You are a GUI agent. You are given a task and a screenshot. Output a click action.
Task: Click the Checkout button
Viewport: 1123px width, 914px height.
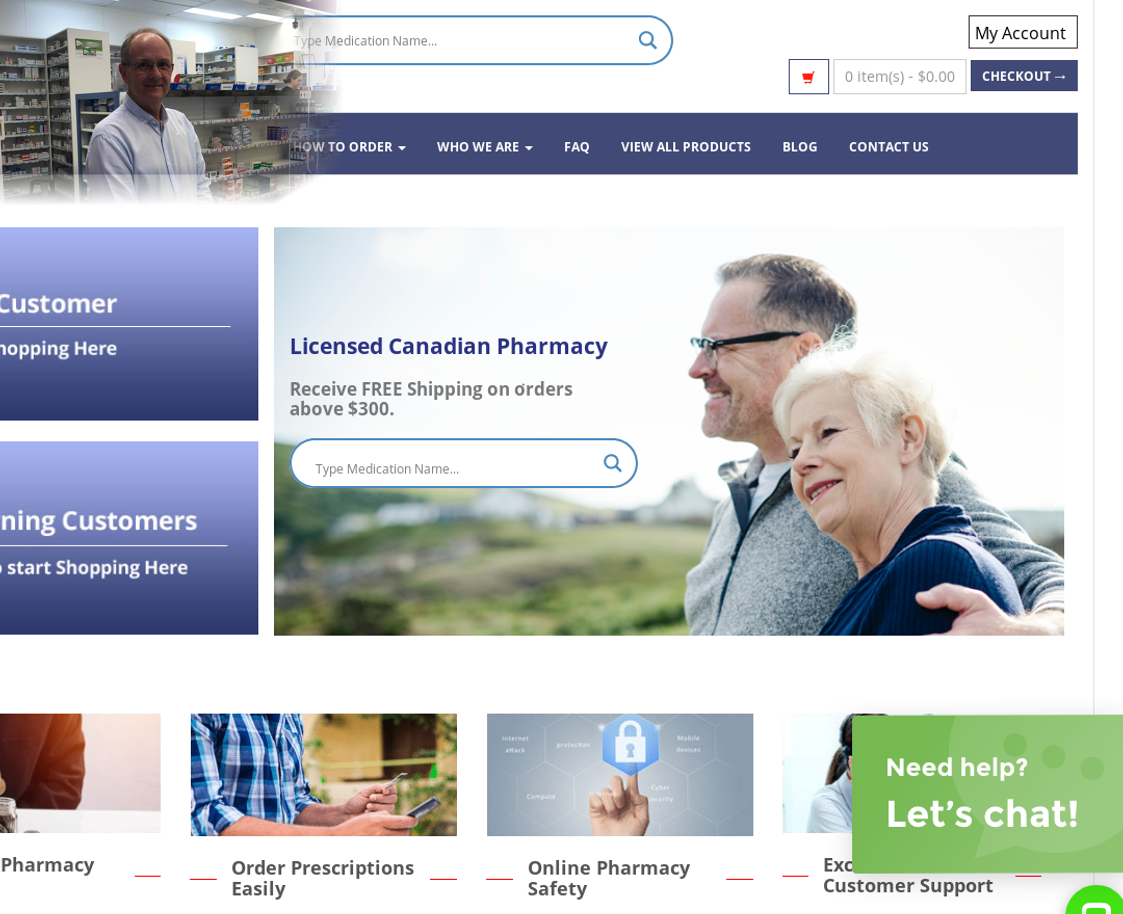1023,76
